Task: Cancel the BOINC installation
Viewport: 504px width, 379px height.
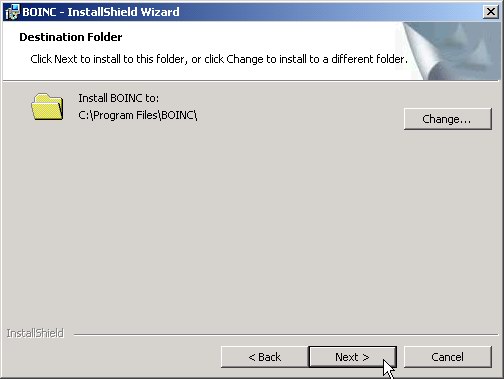Action: pos(447,357)
